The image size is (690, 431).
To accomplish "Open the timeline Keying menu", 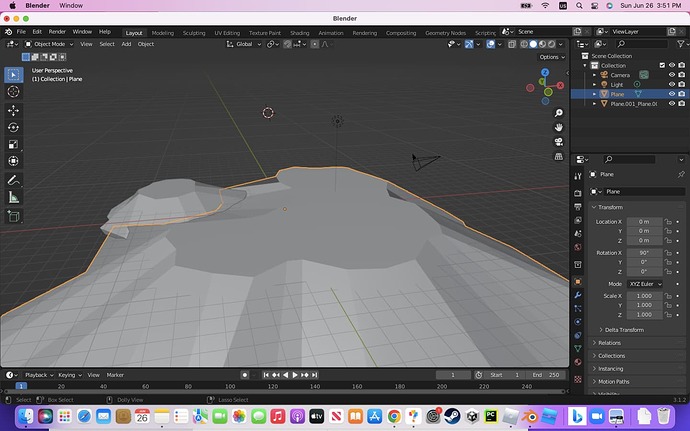I will click(70, 375).
